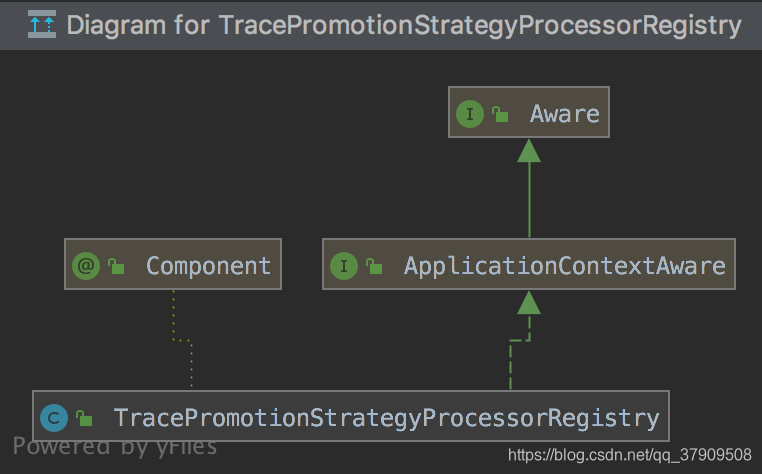The width and height of the screenshot is (762, 474).
Task: Click the lock icon beside TracePromotionStrategyProcessorRegistry
Action: 84,418
